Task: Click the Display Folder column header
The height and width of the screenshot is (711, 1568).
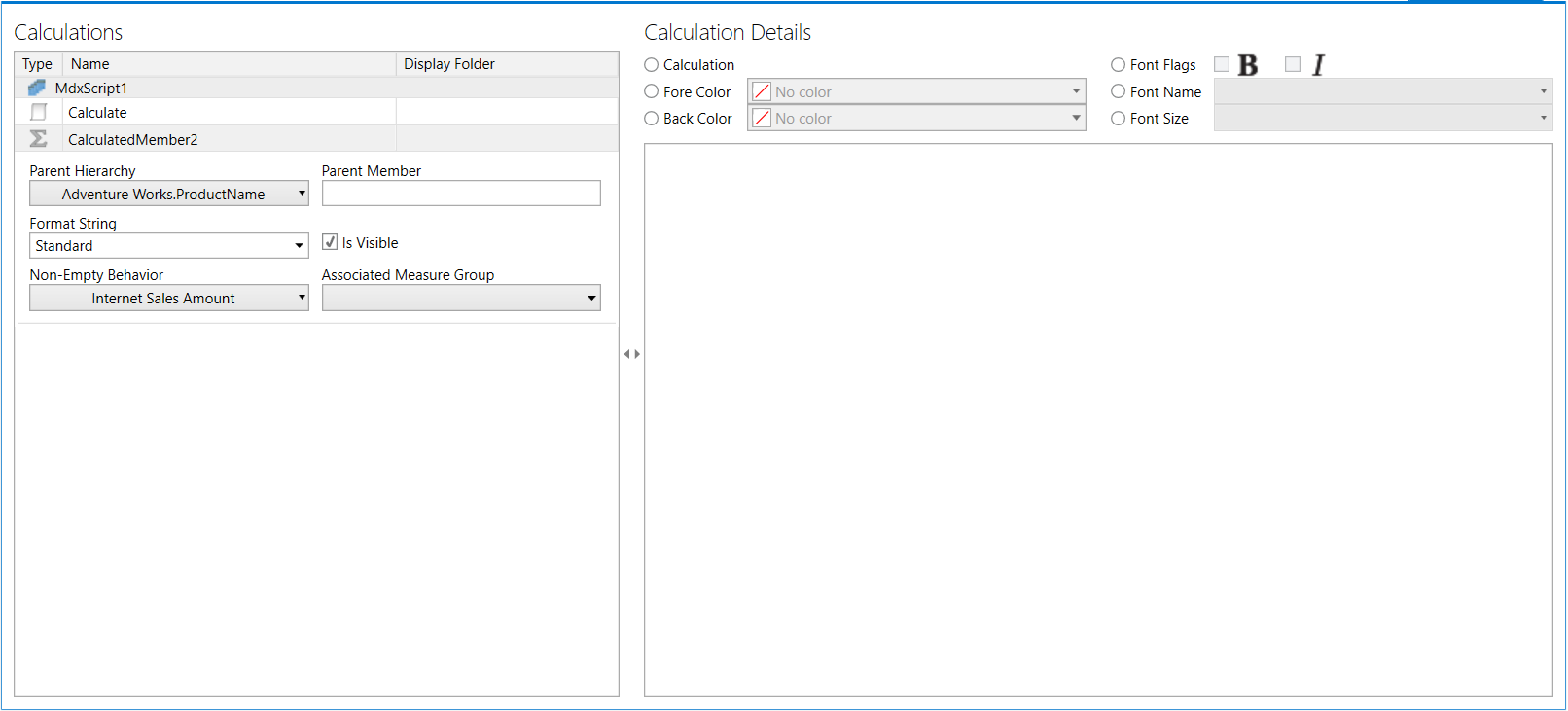Action: [507, 64]
